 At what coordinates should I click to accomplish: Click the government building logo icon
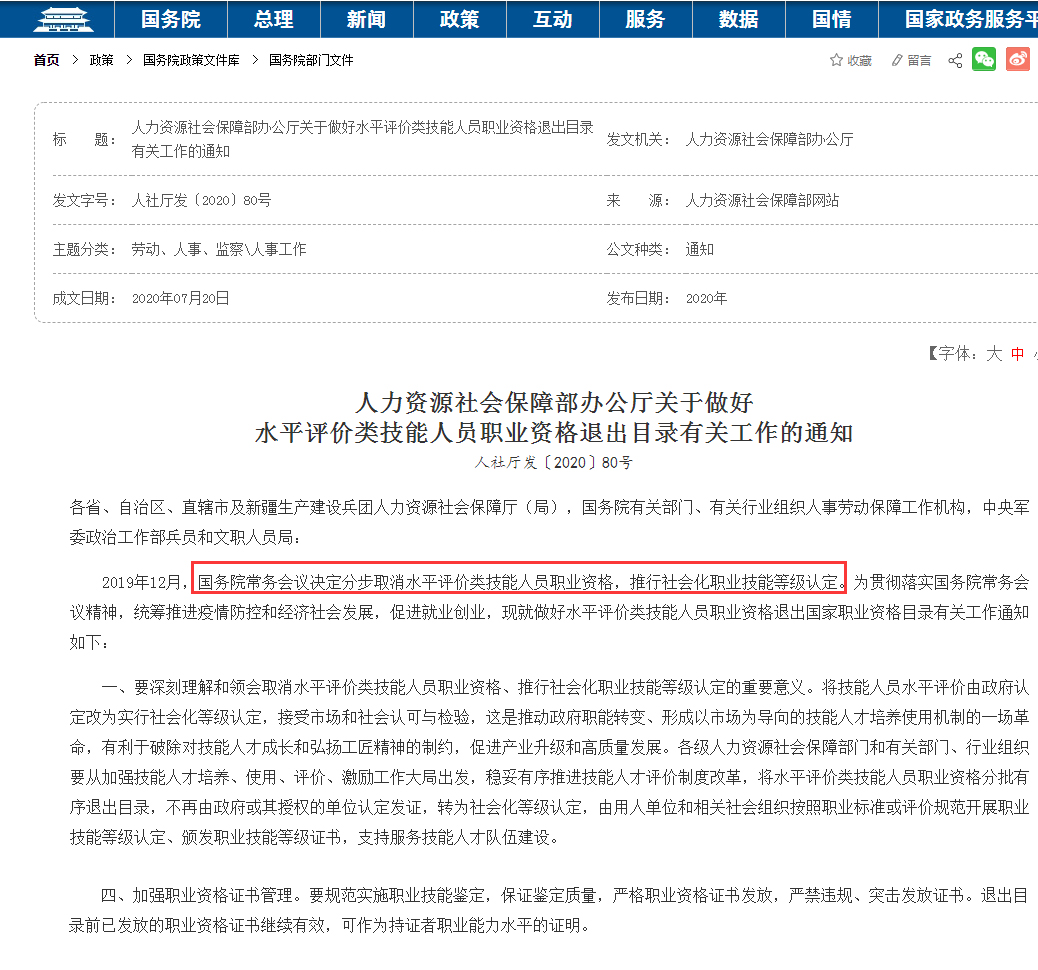click(64, 19)
